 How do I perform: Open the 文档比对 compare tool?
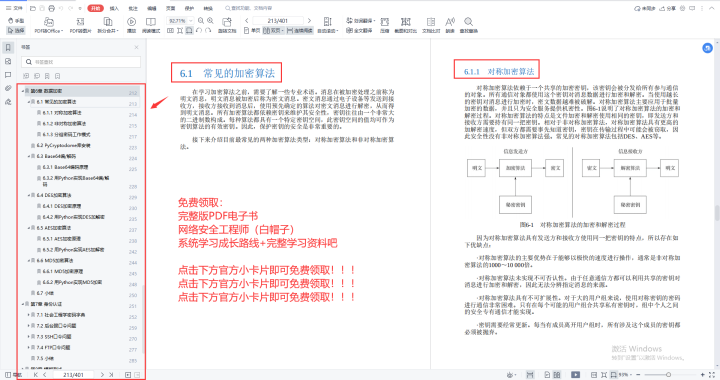431,25
